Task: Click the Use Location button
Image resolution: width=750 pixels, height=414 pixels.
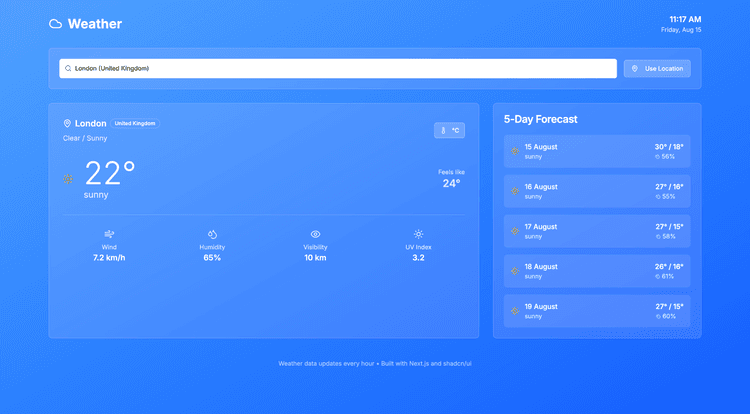Action: [657, 68]
